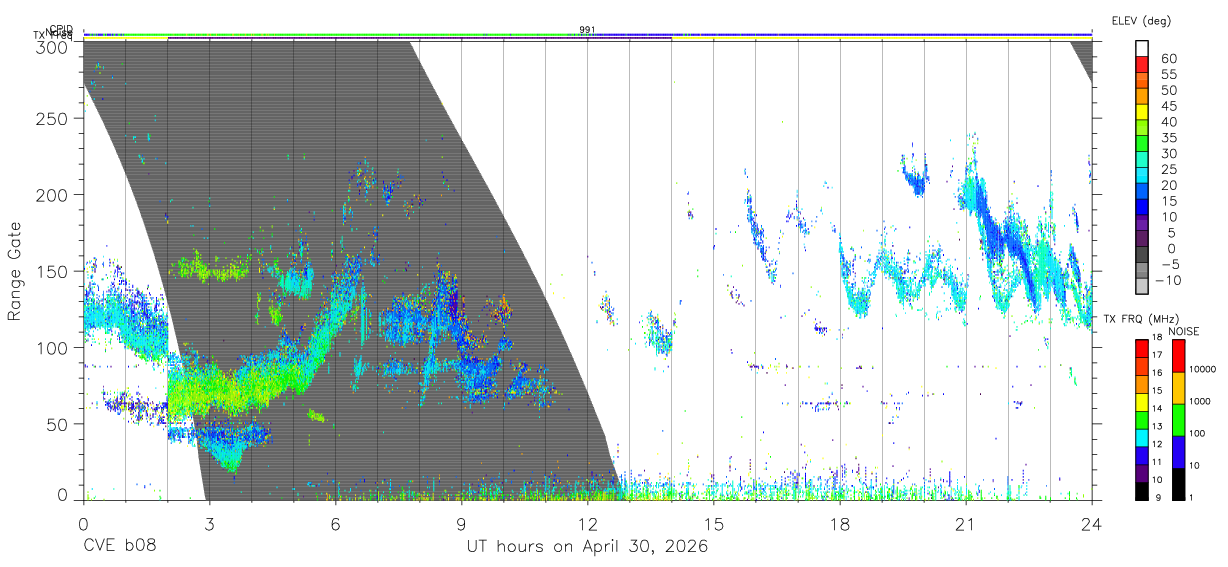This screenshot has height=567, width=1228.
Task: Click the red segment of the ELEV color bar
Action: point(1142,64)
